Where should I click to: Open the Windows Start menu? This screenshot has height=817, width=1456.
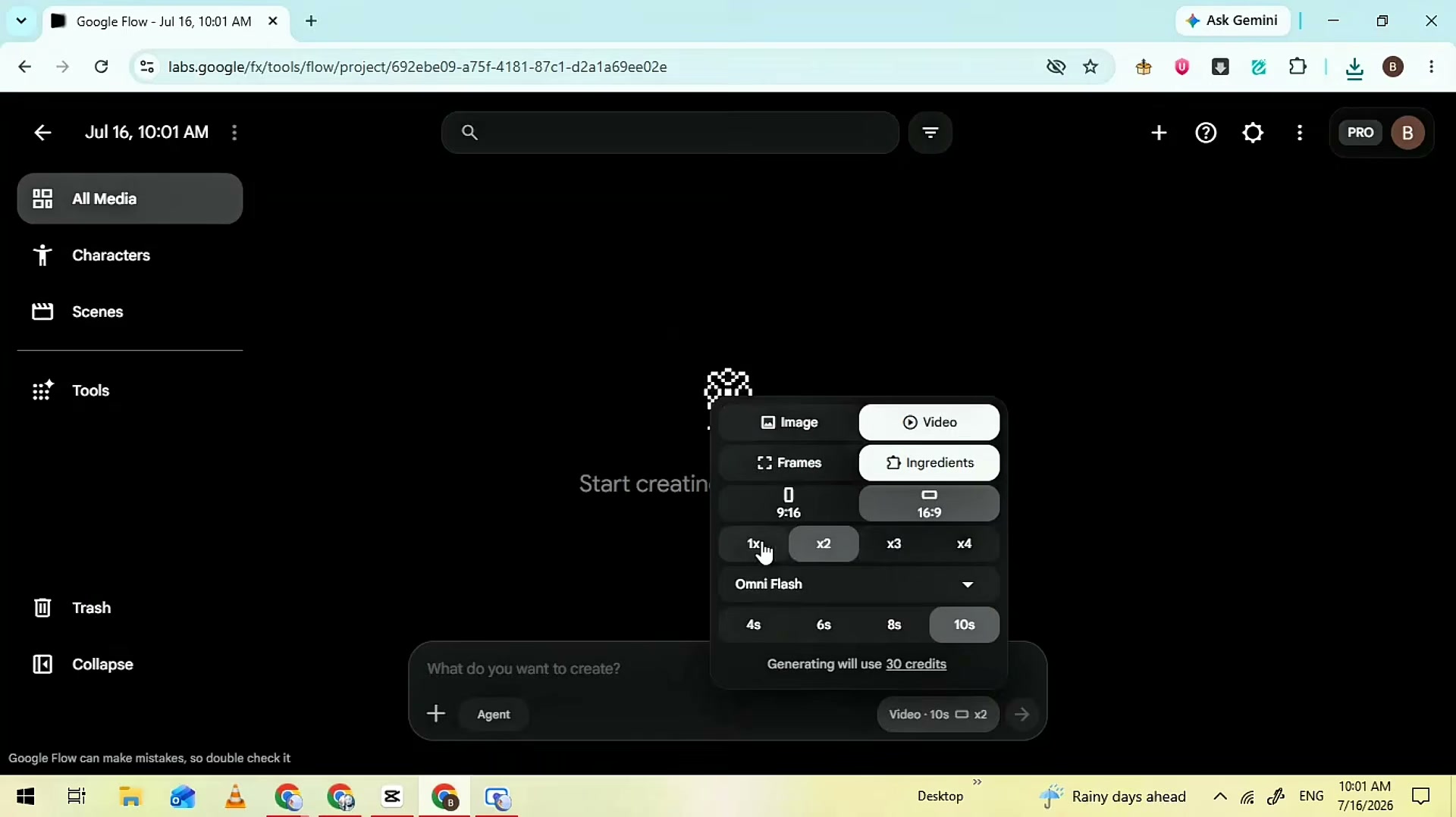pyautogui.click(x=25, y=797)
